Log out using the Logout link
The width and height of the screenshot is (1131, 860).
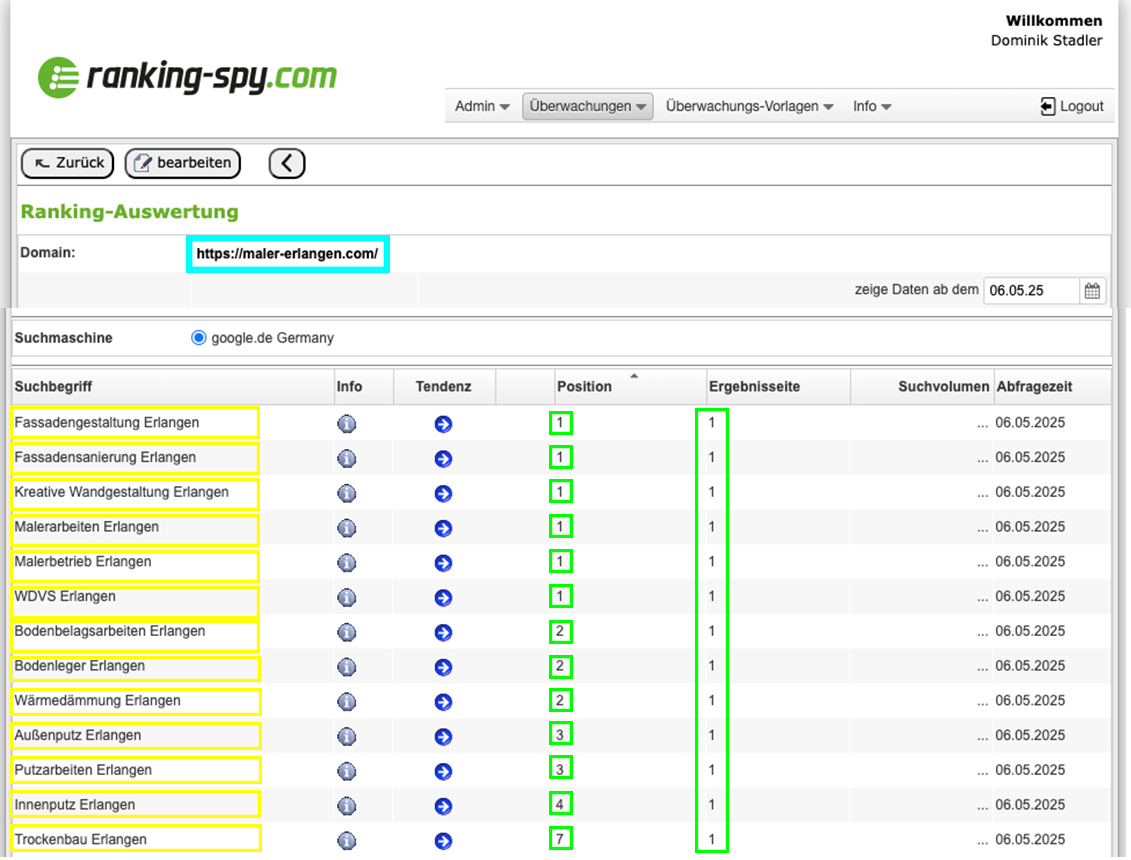1072,106
